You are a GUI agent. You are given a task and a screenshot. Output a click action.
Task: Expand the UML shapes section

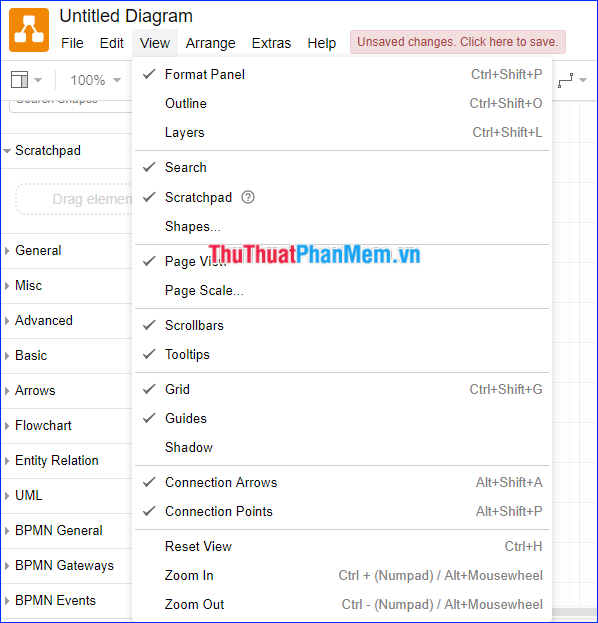coord(67,495)
